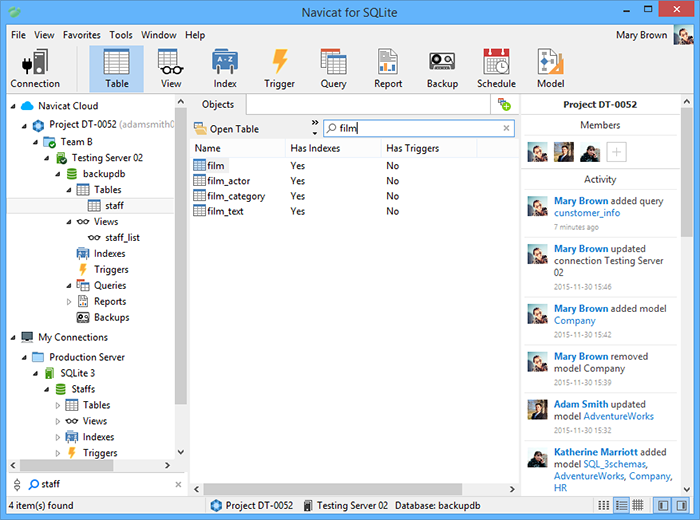Expand the Reports node under backupdb
This screenshot has width=700, height=520.
pos(69,302)
